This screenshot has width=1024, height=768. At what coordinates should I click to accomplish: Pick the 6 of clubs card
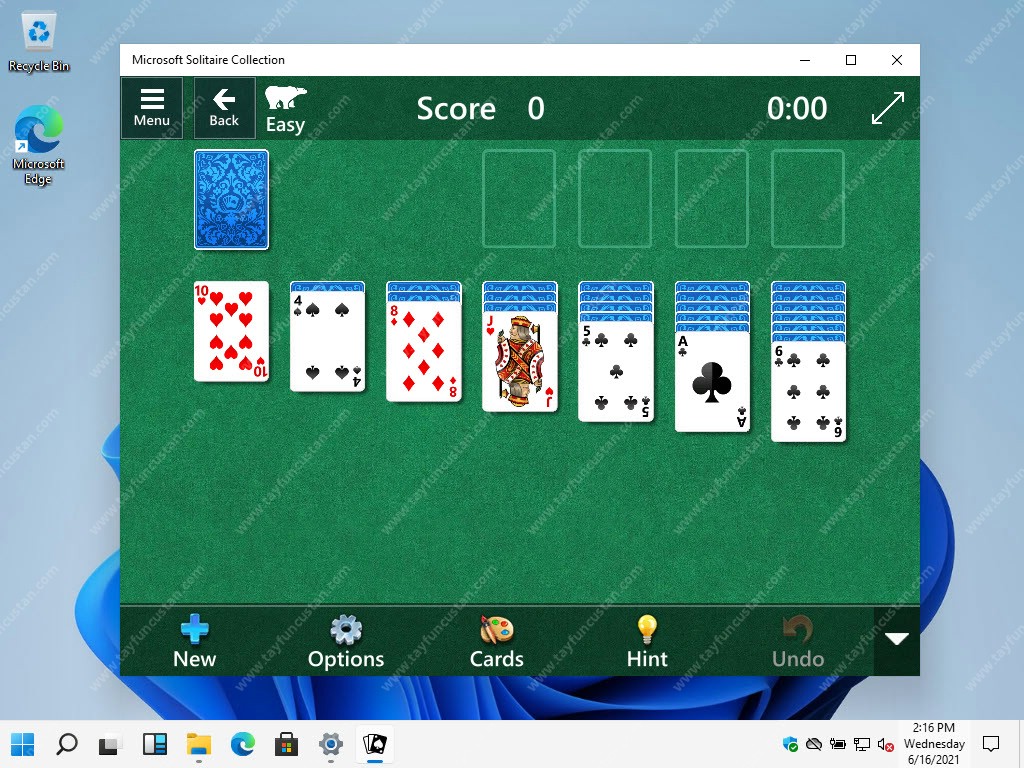[x=808, y=392]
